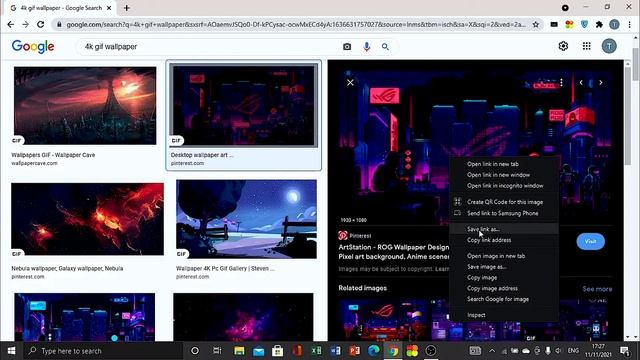Close the 4k gif wallpaper tab
The width and height of the screenshot is (640, 360).
tap(109, 8)
